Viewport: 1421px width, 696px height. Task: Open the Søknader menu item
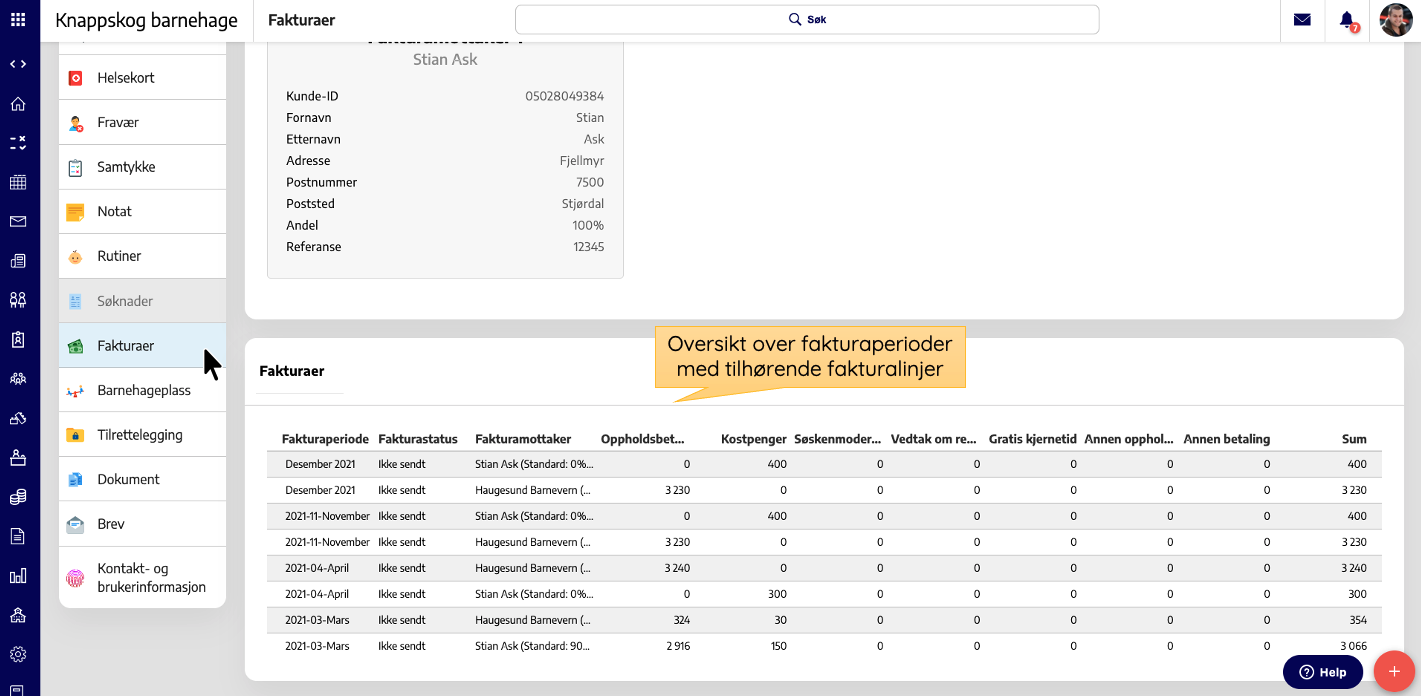point(142,301)
